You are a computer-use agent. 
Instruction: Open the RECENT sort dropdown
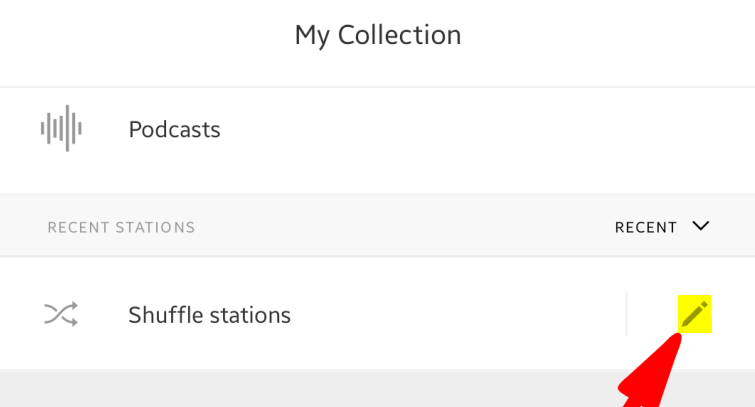click(x=662, y=226)
